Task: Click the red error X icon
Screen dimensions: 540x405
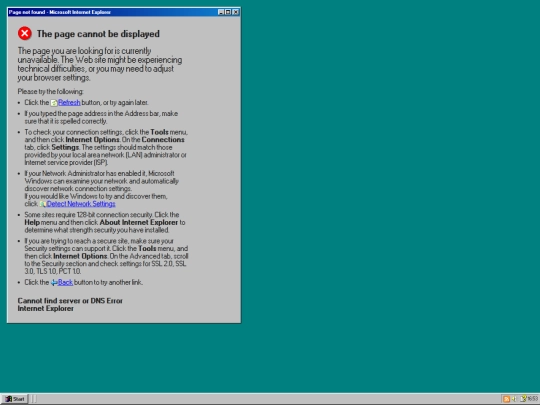Action: tap(25, 33)
